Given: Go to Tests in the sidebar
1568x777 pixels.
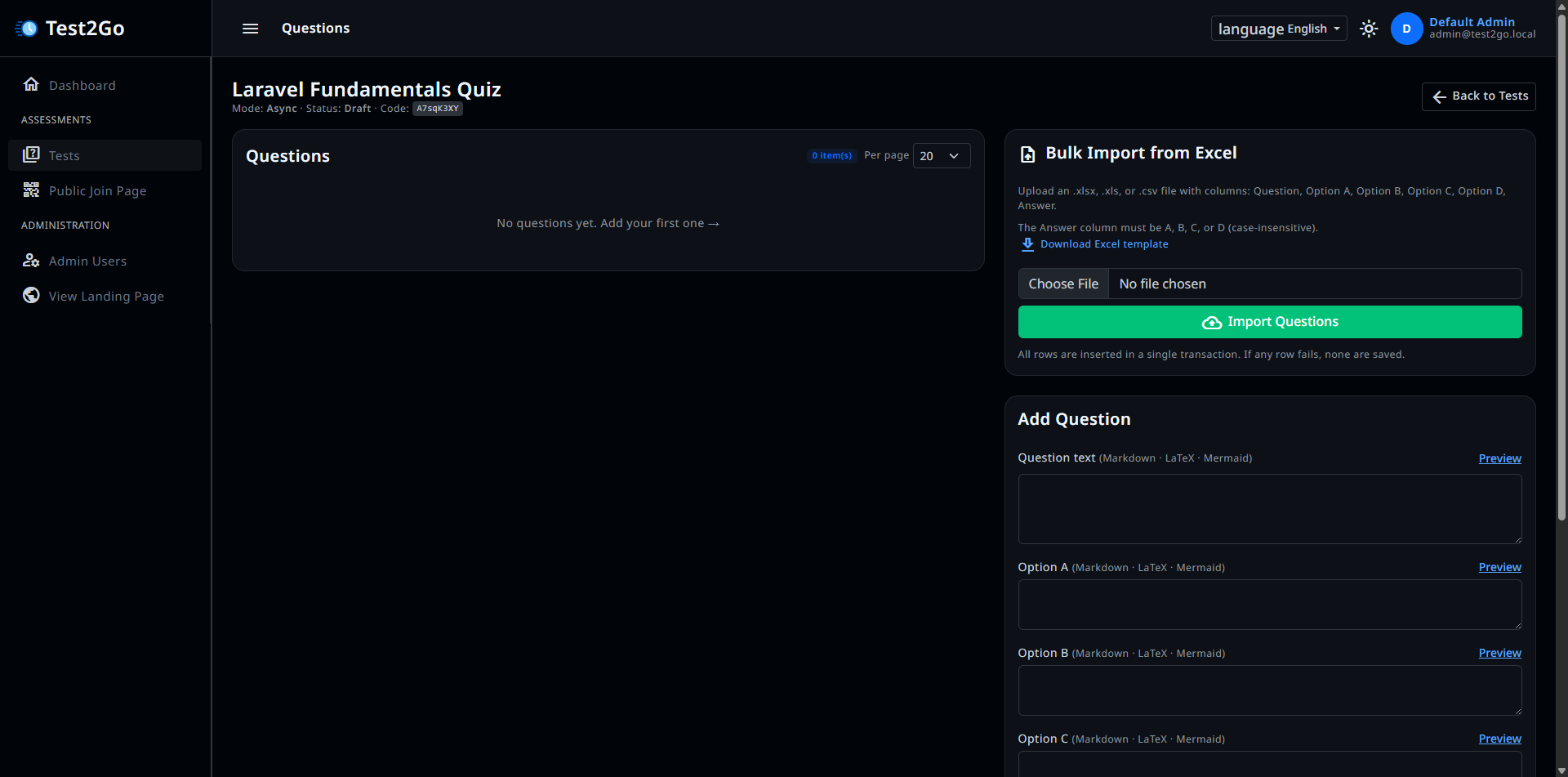Looking at the screenshot, I should tap(105, 155).
